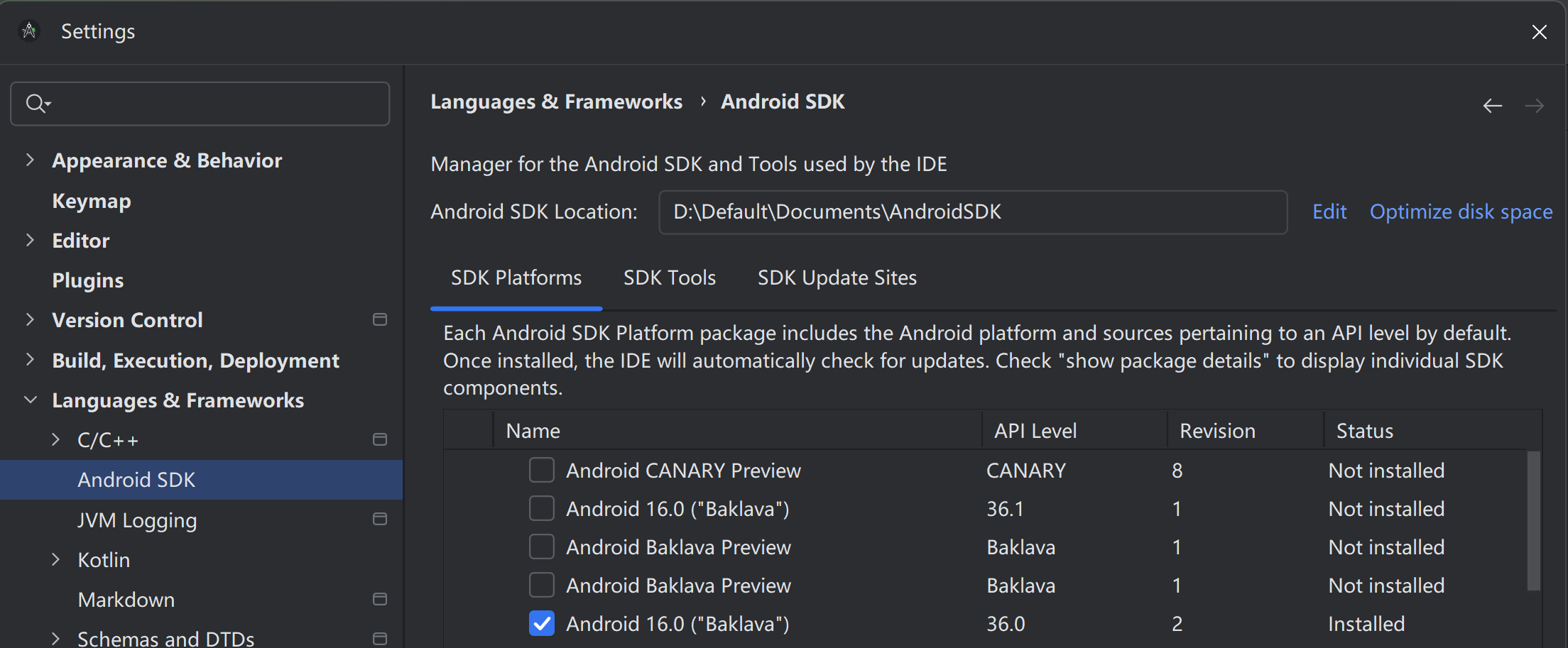Collapse the Languages & Frameworks section
This screenshot has height=648, width=1568.
tap(30, 400)
